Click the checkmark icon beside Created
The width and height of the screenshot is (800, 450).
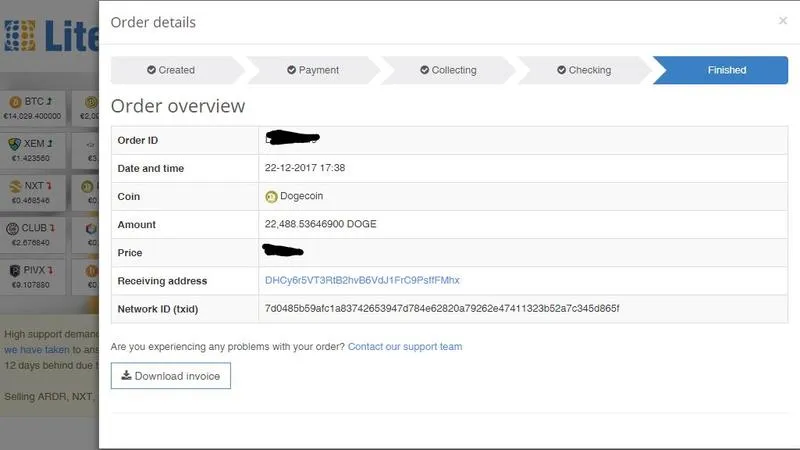pos(152,70)
